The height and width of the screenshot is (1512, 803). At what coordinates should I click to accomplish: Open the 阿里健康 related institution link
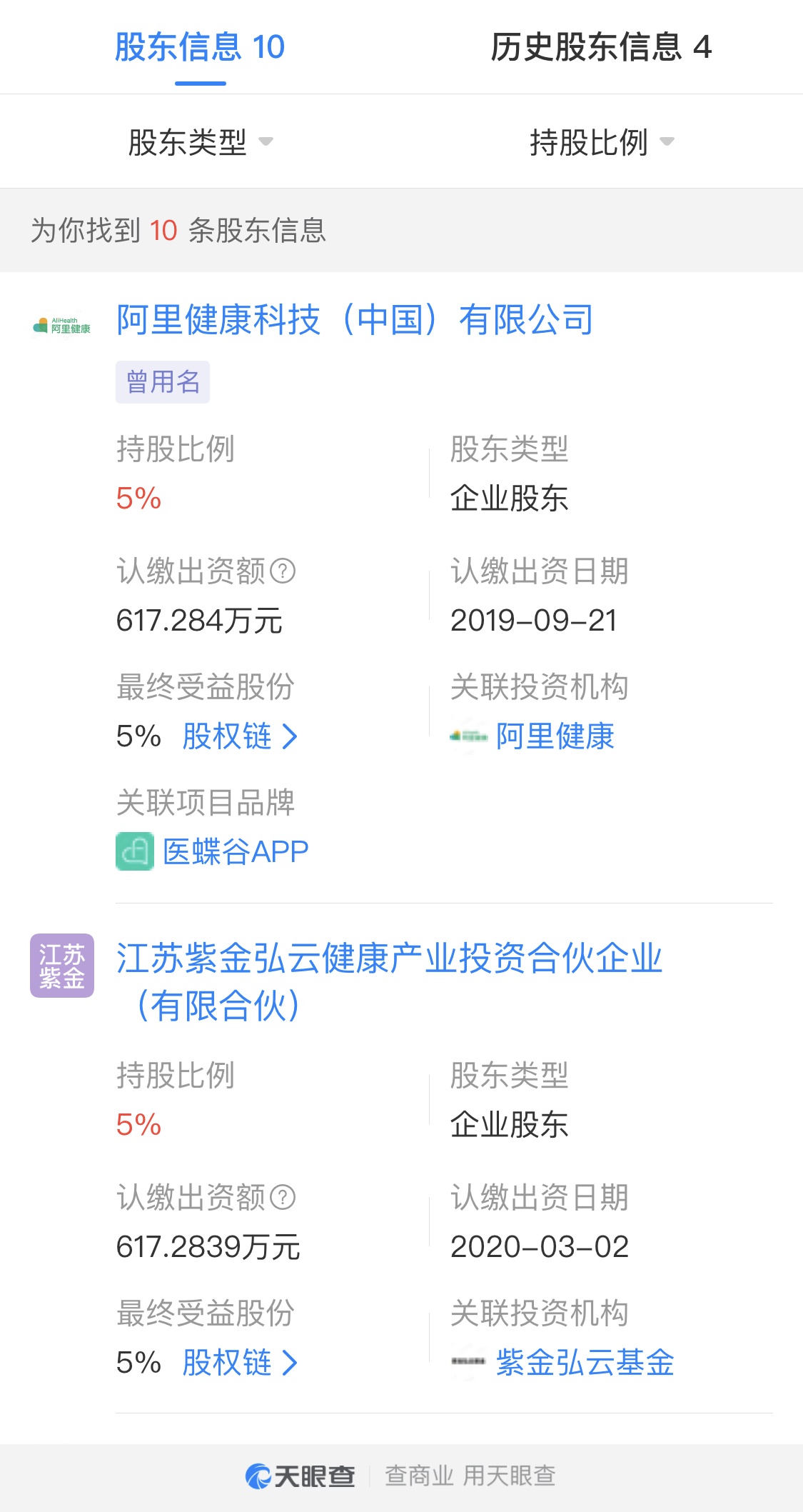coord(555,736)
